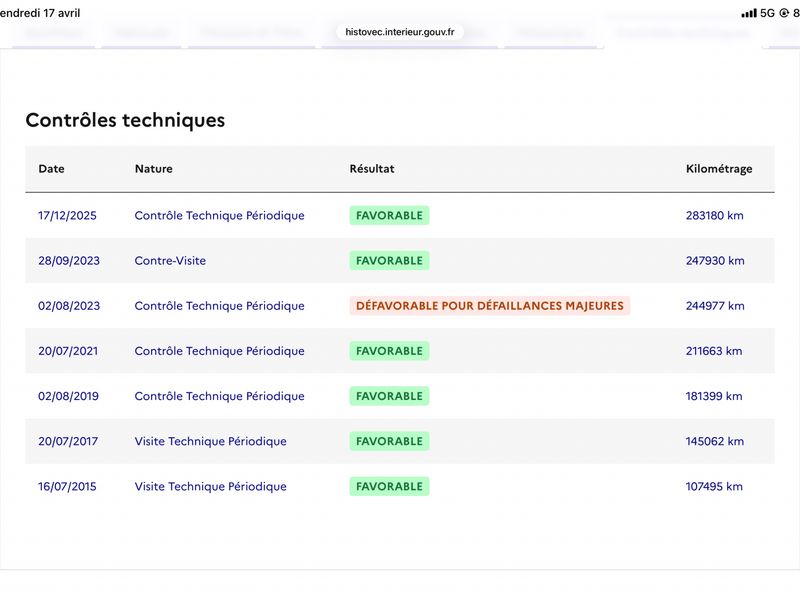Select the 211663 km mileage value

pos(714,351)
